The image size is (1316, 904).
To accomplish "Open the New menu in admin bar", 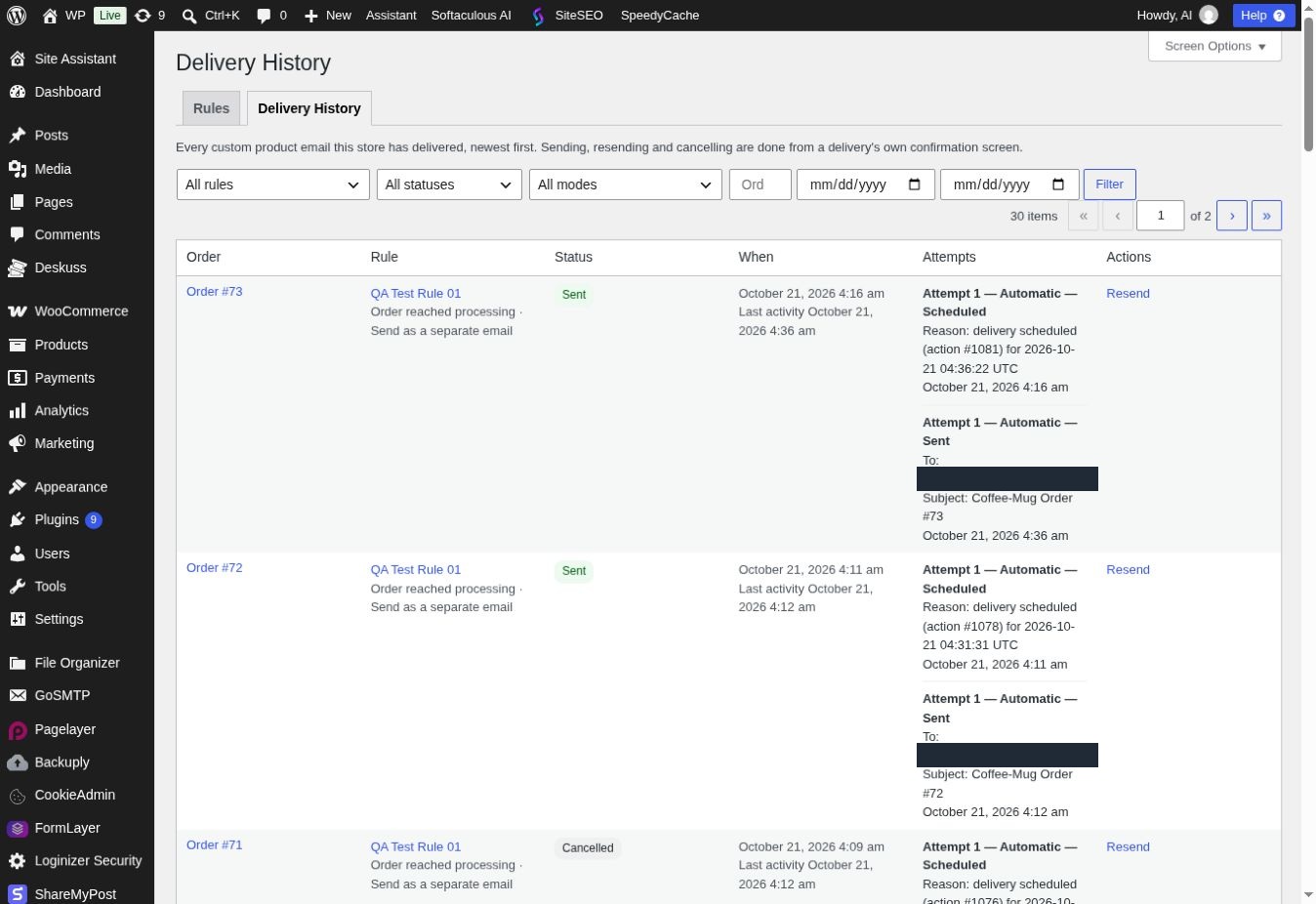I will [327, 16].
